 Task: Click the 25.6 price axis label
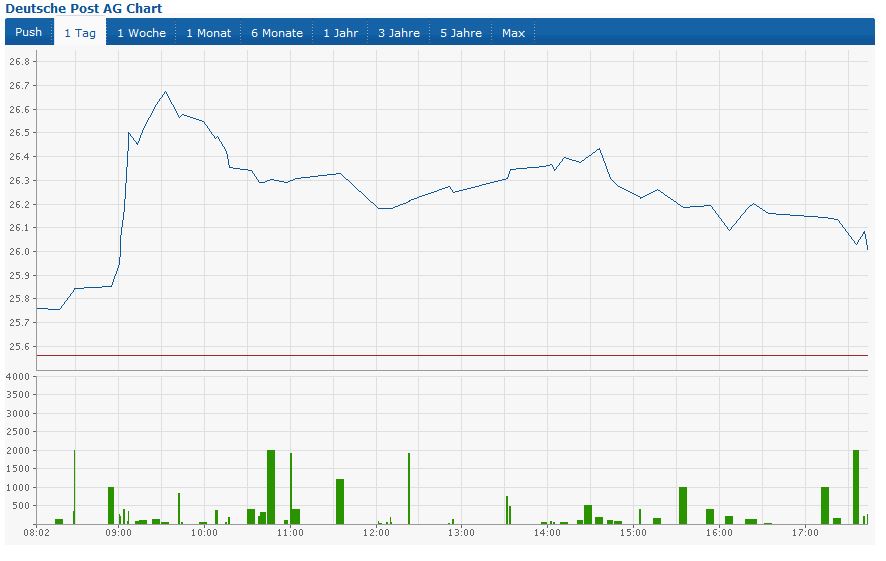[x=19, y=346]
